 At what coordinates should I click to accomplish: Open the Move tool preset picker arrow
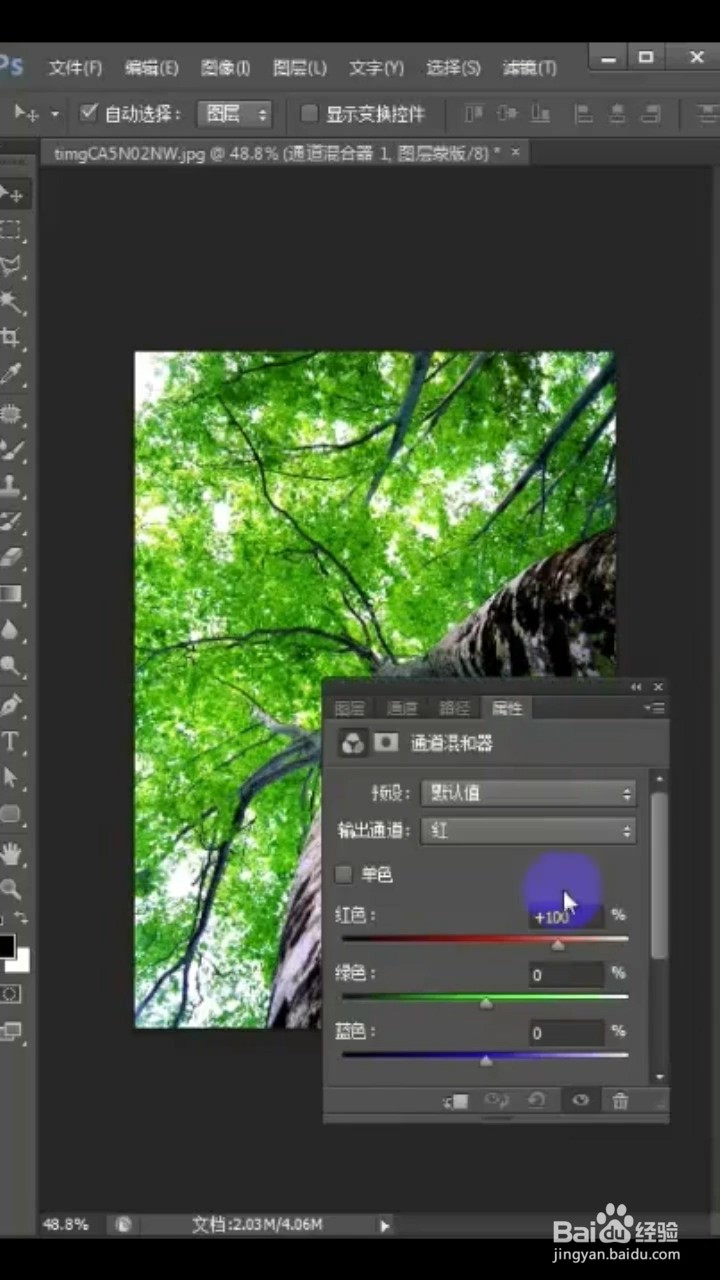click(x=54, y=114)
